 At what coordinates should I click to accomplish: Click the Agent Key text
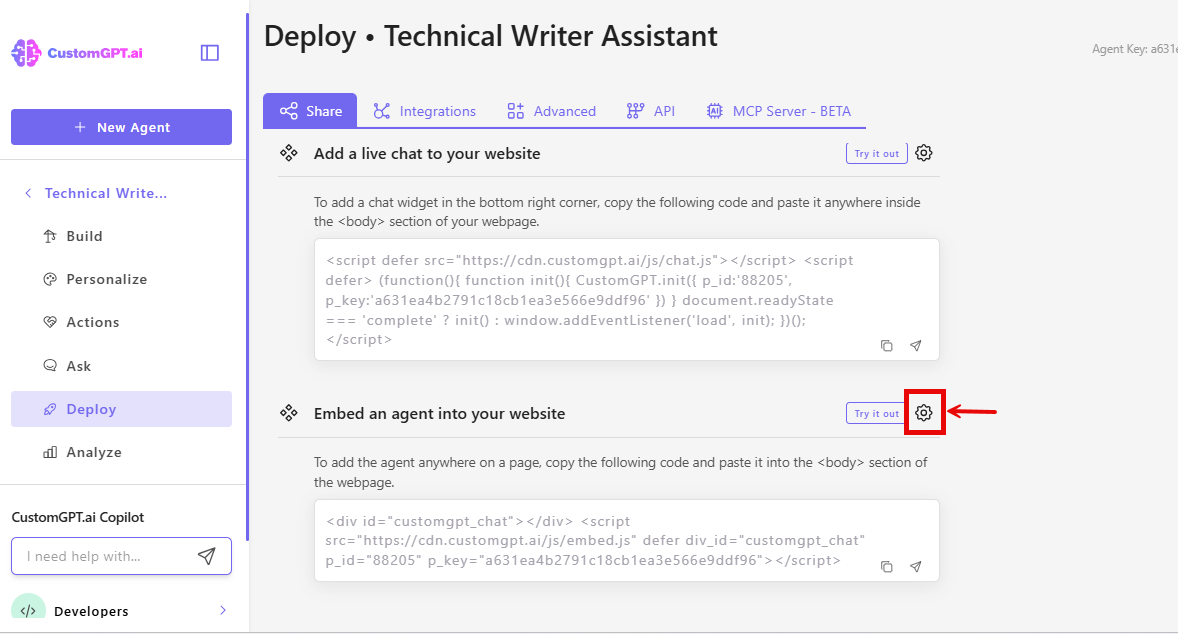click(x=1134, y=49)
